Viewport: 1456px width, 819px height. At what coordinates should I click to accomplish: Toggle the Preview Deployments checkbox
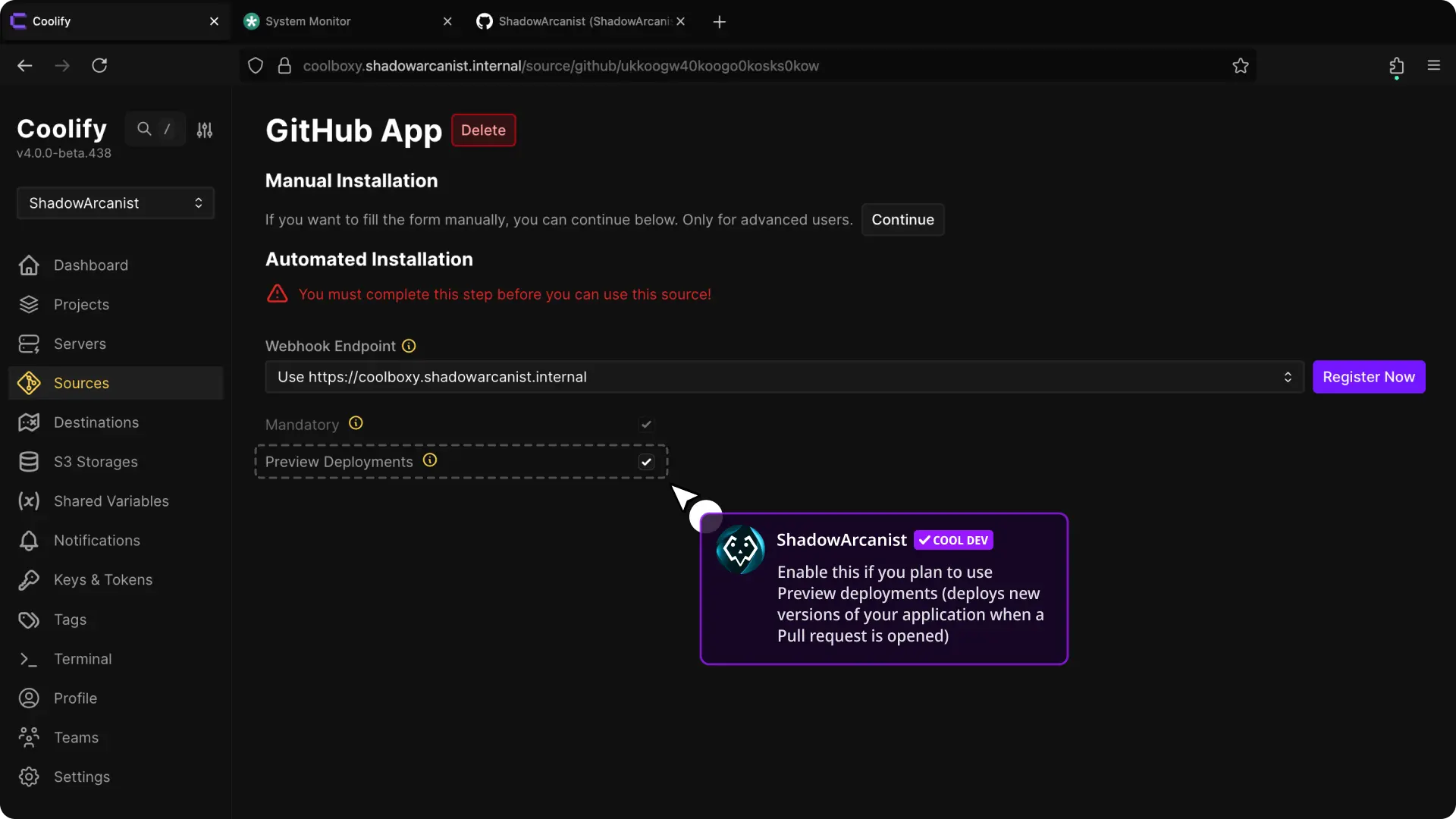coord(646,462)
